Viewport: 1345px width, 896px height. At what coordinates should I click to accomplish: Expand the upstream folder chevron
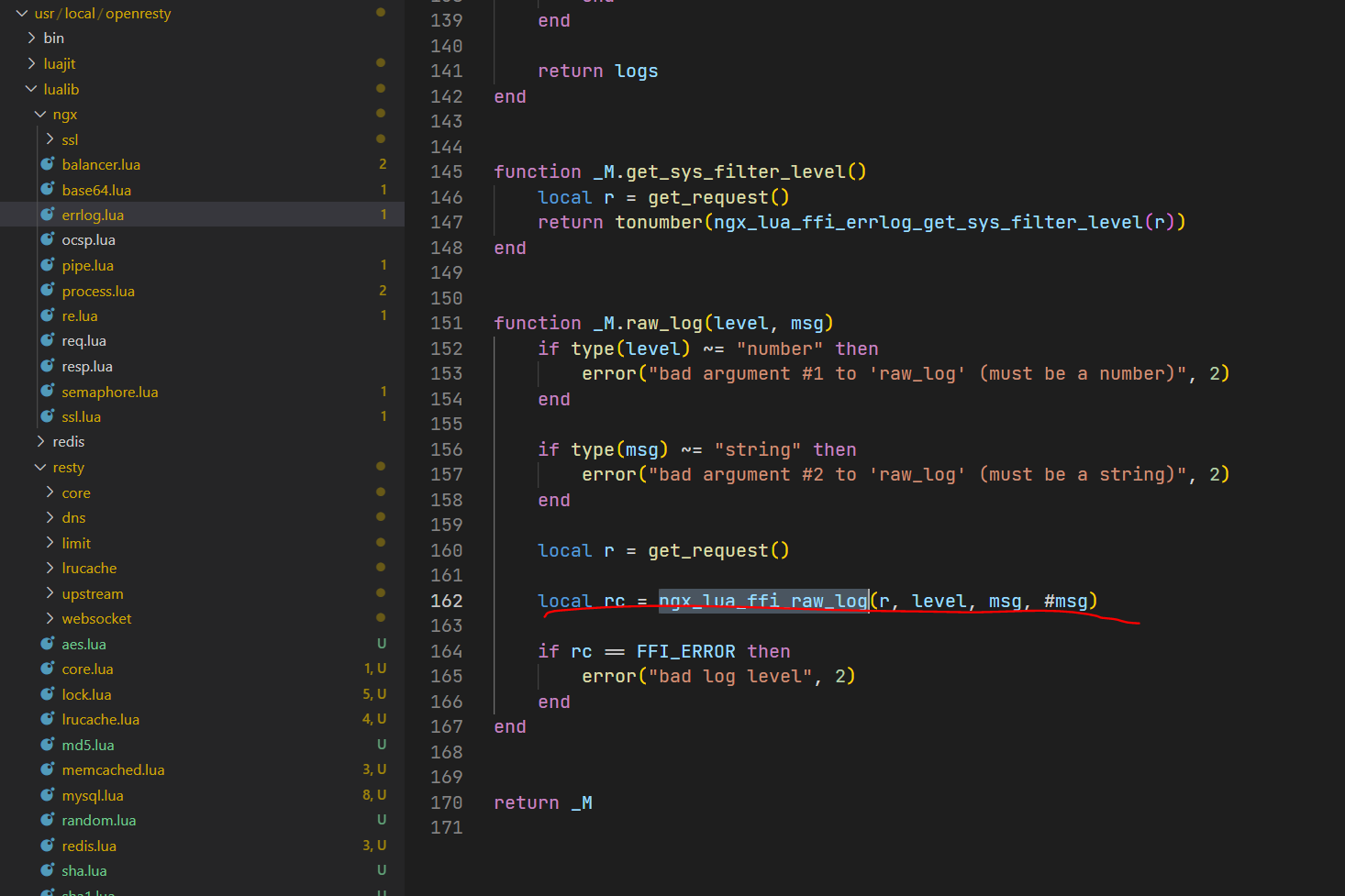point(50,593)
